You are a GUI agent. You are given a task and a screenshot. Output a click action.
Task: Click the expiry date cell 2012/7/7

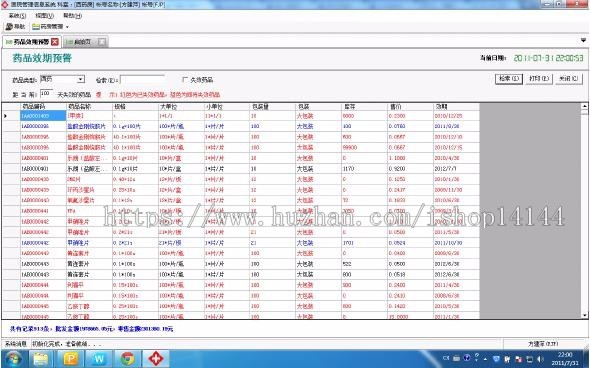pyautogui.click(x=457, y=169)
